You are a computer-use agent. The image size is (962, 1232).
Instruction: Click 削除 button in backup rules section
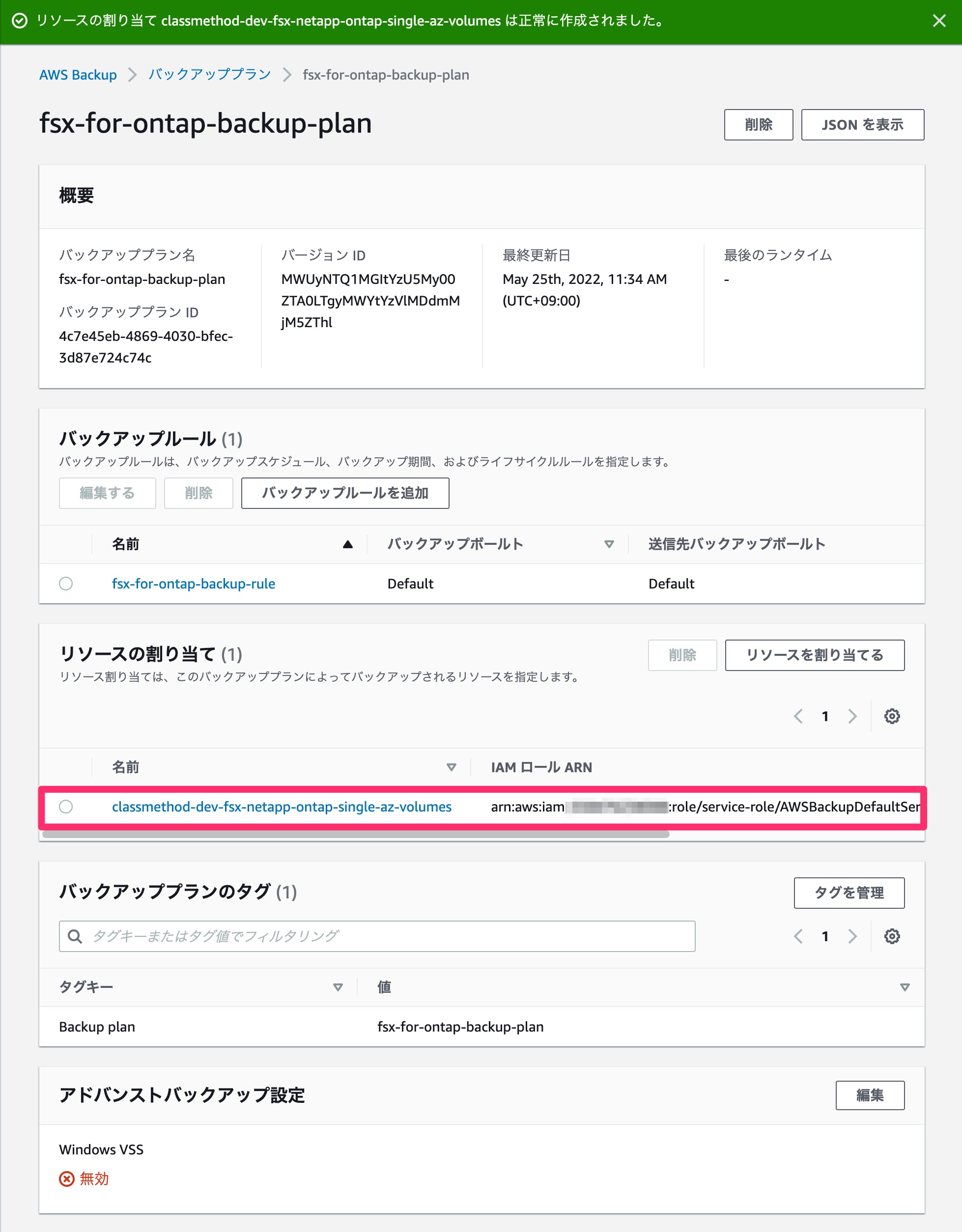tap(198, 493)
